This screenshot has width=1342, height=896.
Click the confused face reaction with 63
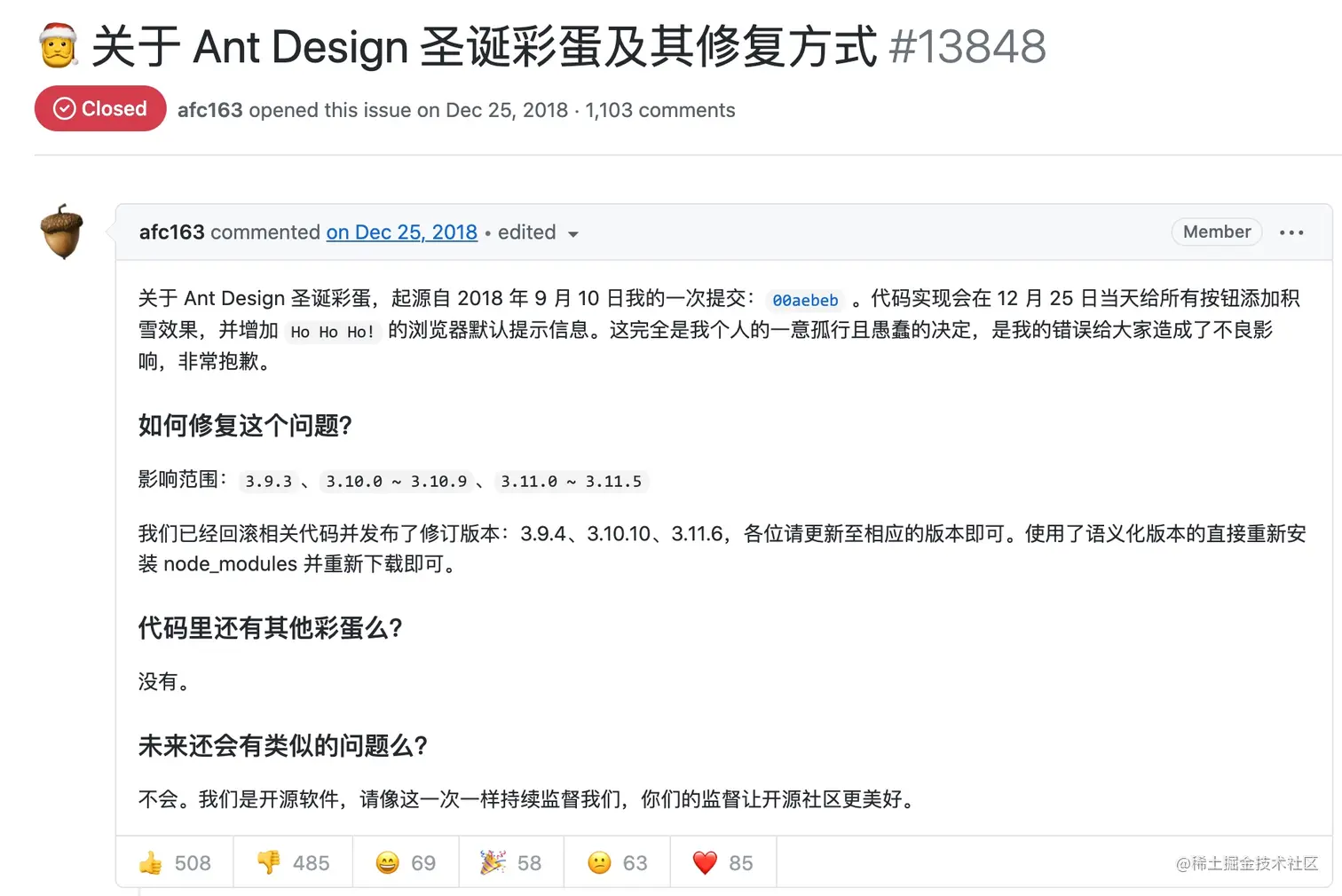pos(617,862)
